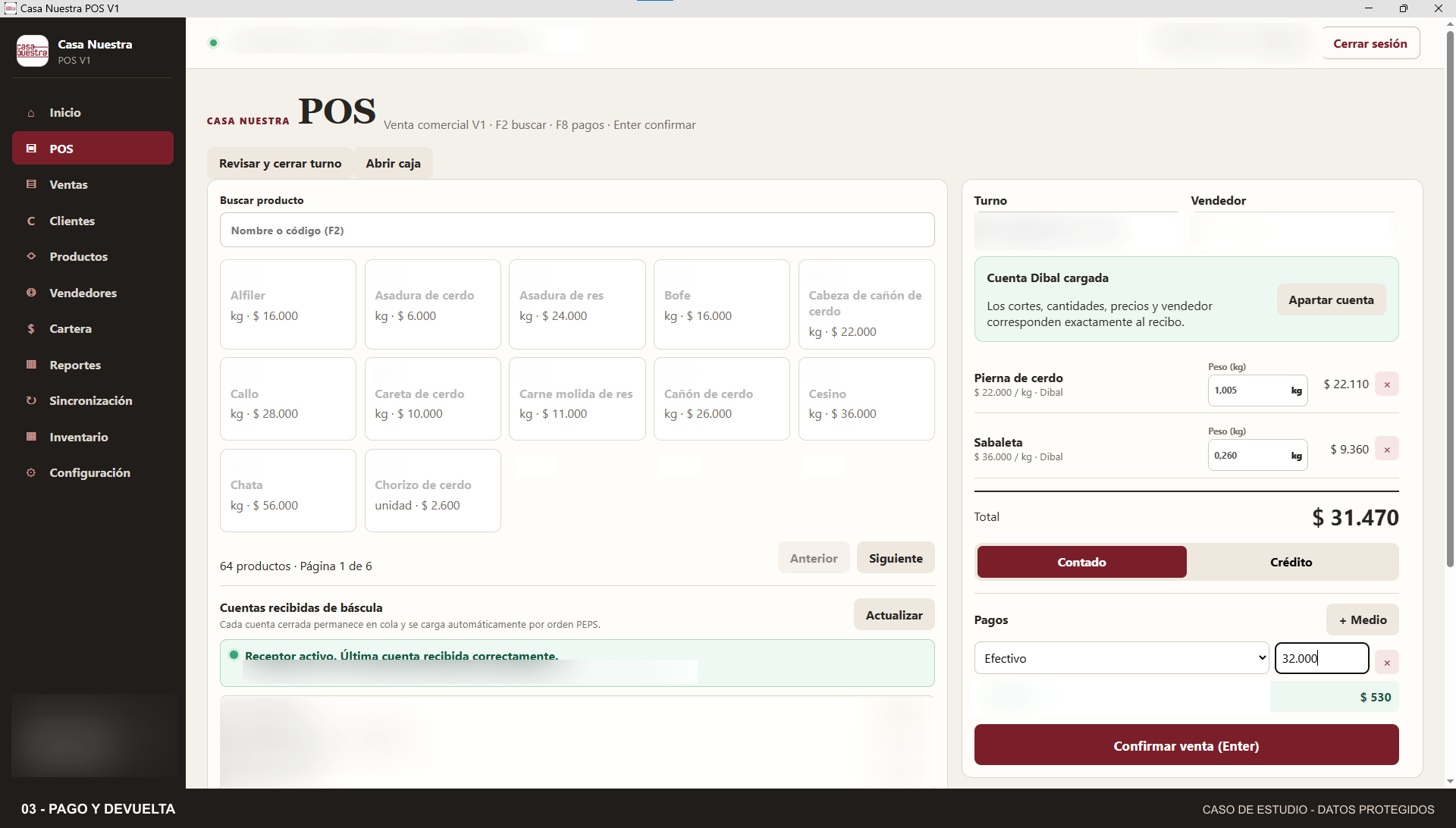Add another payment with + Medio
The image size is (1456, 828).
click(1362, 619)
